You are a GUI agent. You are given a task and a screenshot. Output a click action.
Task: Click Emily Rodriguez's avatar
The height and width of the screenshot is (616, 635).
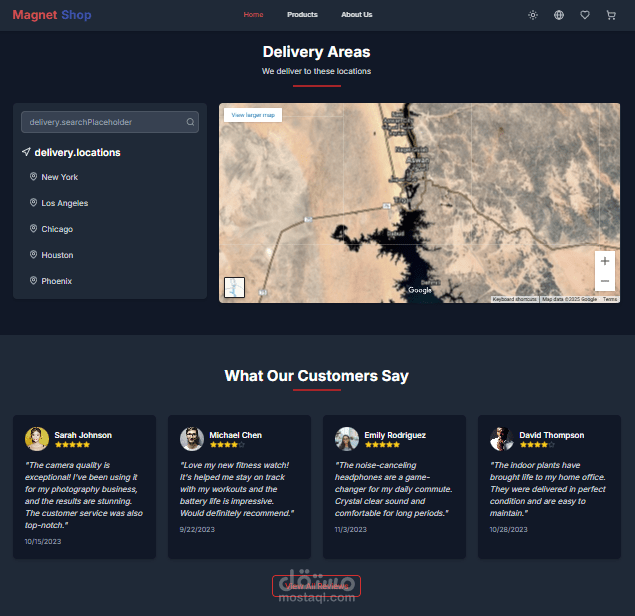[x=347, y=439]
